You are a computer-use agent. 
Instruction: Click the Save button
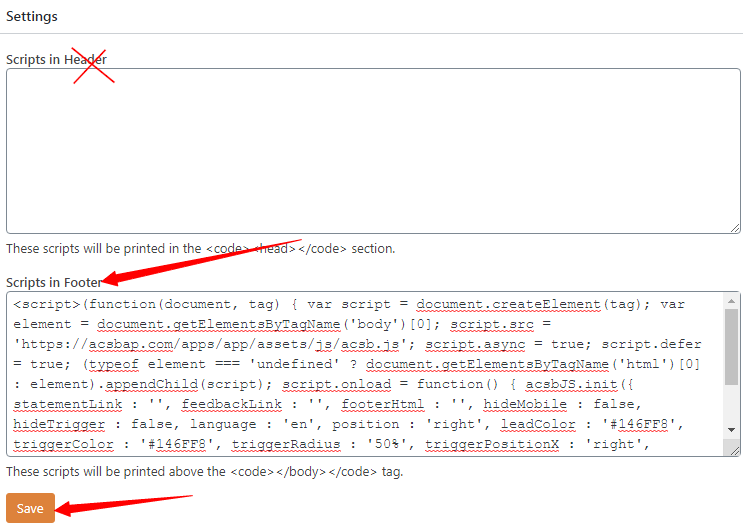[30, 508]
